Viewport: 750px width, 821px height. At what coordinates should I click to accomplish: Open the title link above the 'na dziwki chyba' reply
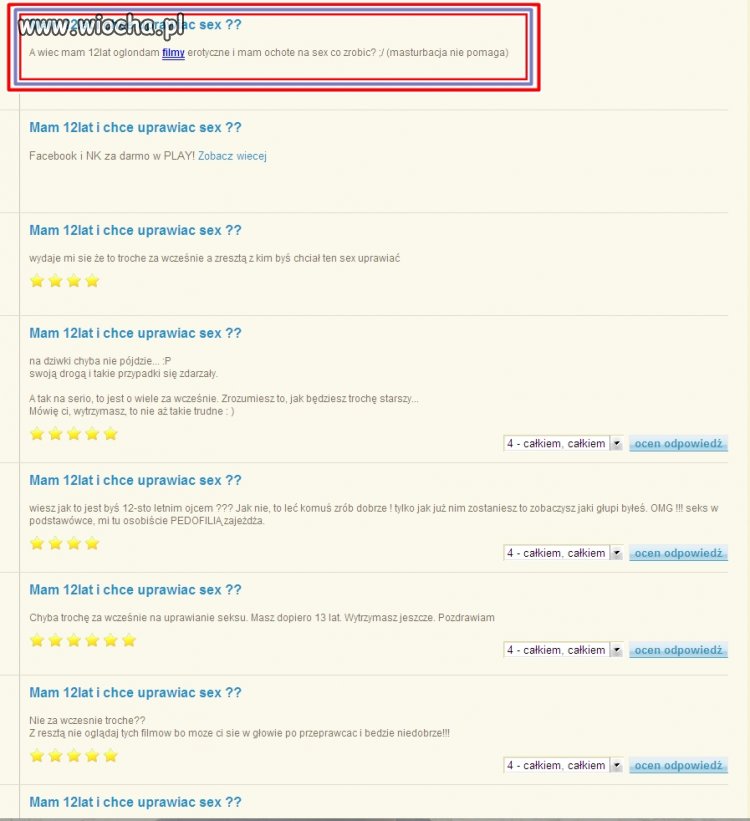pyautogui.click(x=135, y=334)
